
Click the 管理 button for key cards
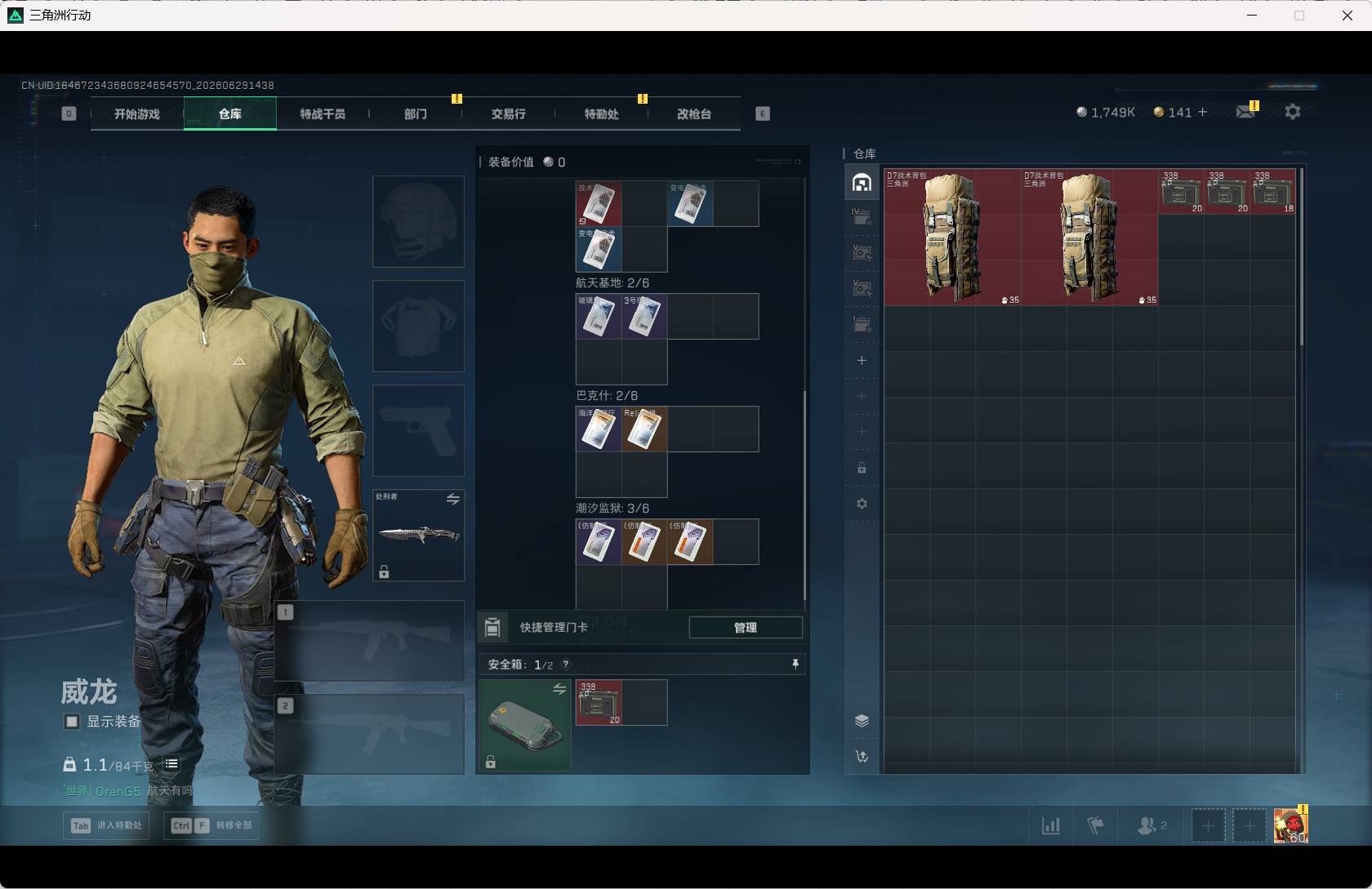pyautogui.click(x=746, y=627)
